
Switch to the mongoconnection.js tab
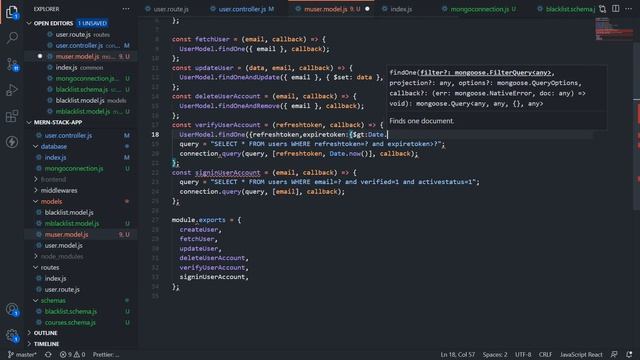(x=480, y=9)
